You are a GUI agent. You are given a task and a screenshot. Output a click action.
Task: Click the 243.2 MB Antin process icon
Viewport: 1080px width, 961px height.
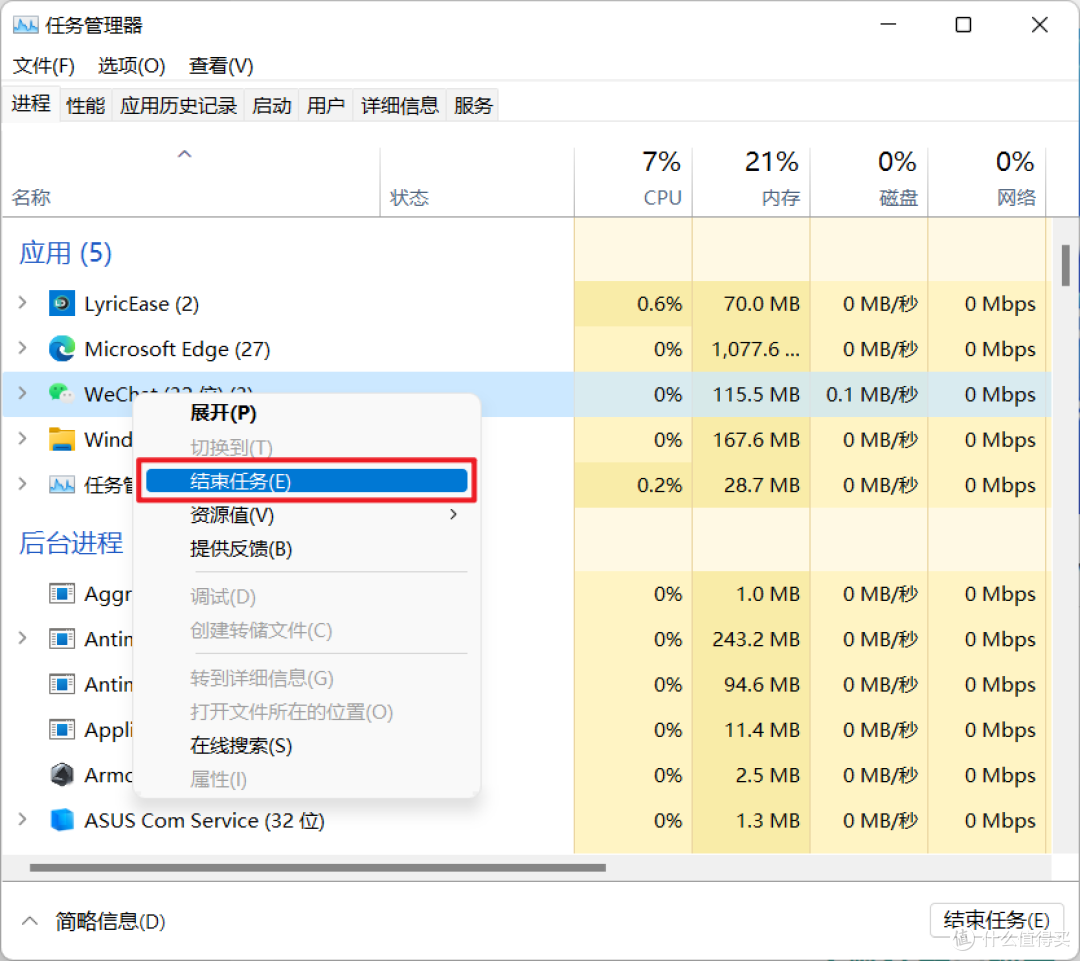(x=62, y=639)
